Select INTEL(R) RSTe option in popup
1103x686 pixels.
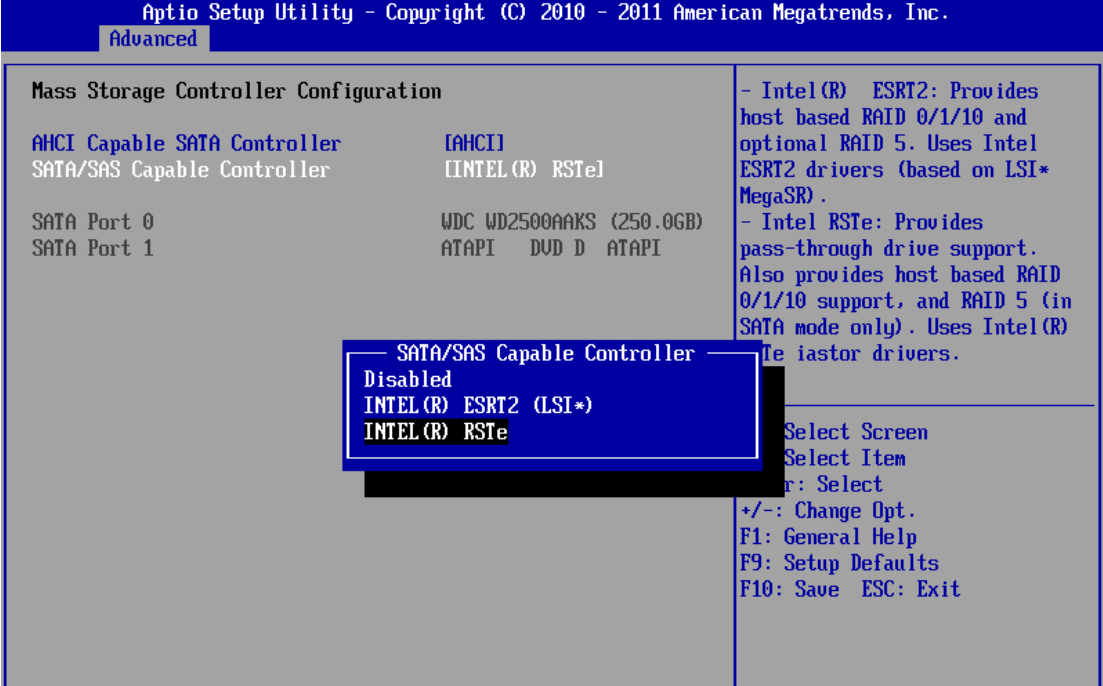tap(435, 432)
